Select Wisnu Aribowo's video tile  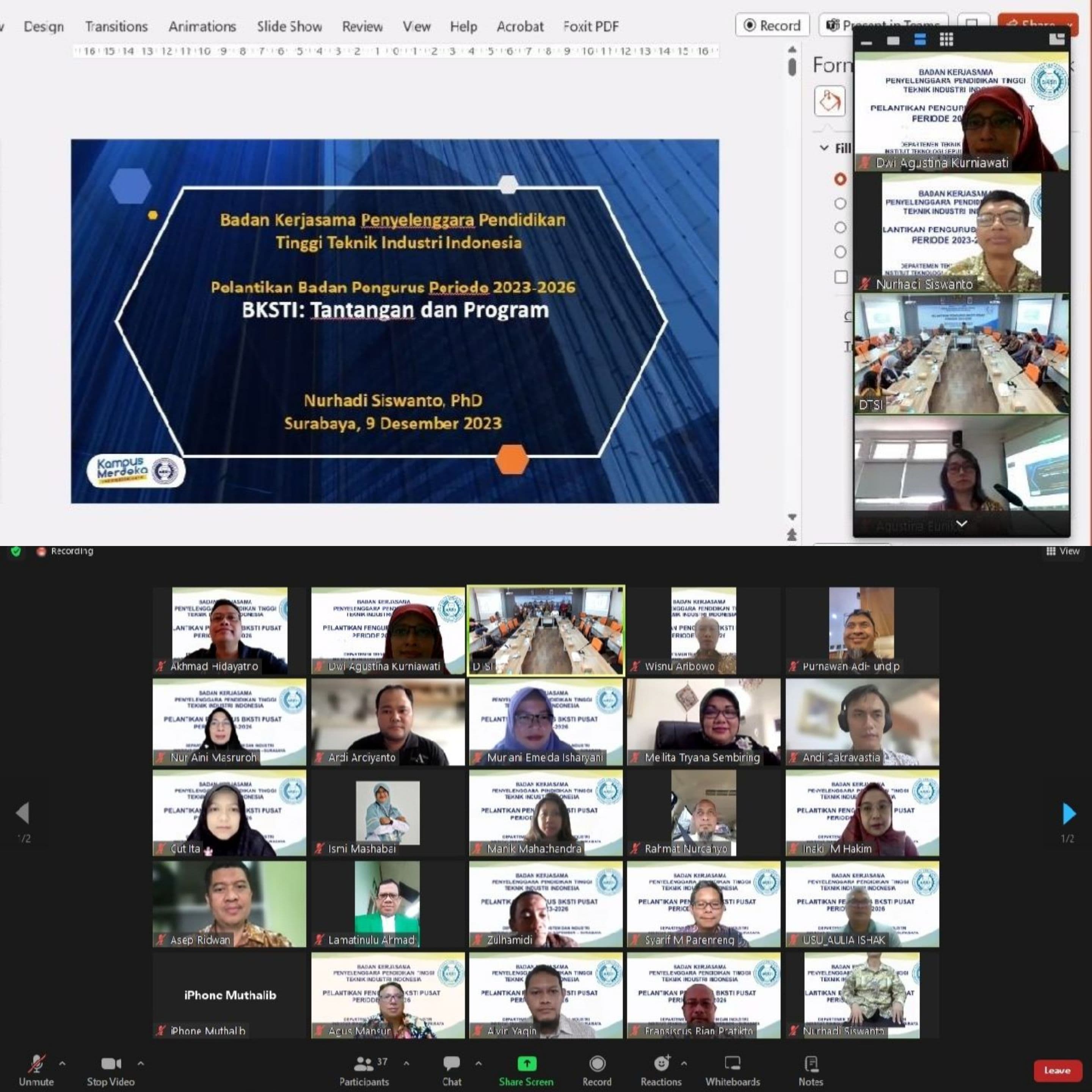point(704,630)
